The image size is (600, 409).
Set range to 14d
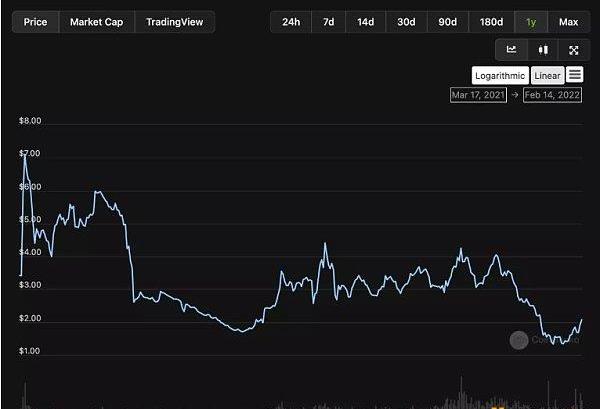point(366,22)
